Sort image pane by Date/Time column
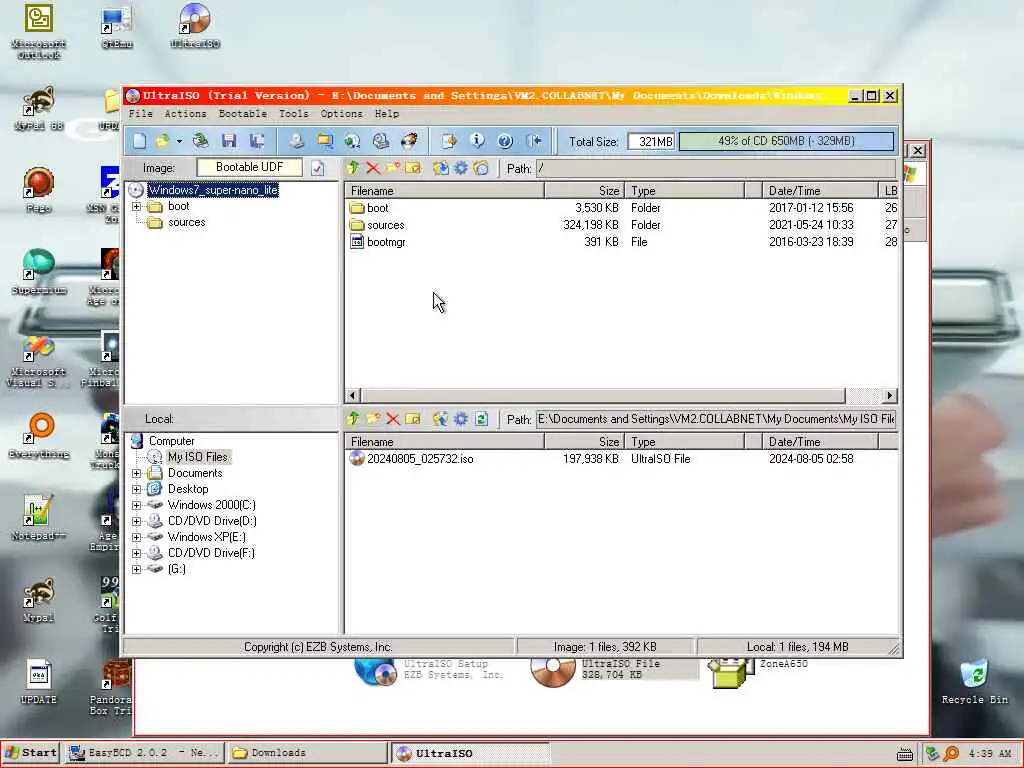 click(820, 191)
